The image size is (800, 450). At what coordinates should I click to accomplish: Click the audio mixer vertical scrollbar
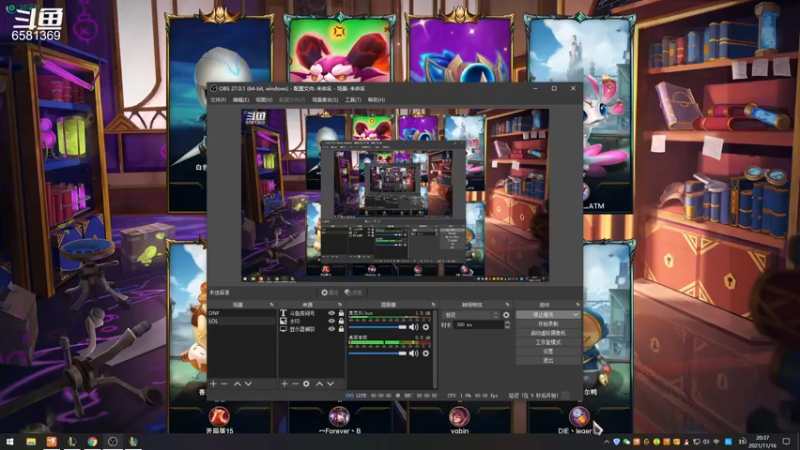click(x=435, y=349)
